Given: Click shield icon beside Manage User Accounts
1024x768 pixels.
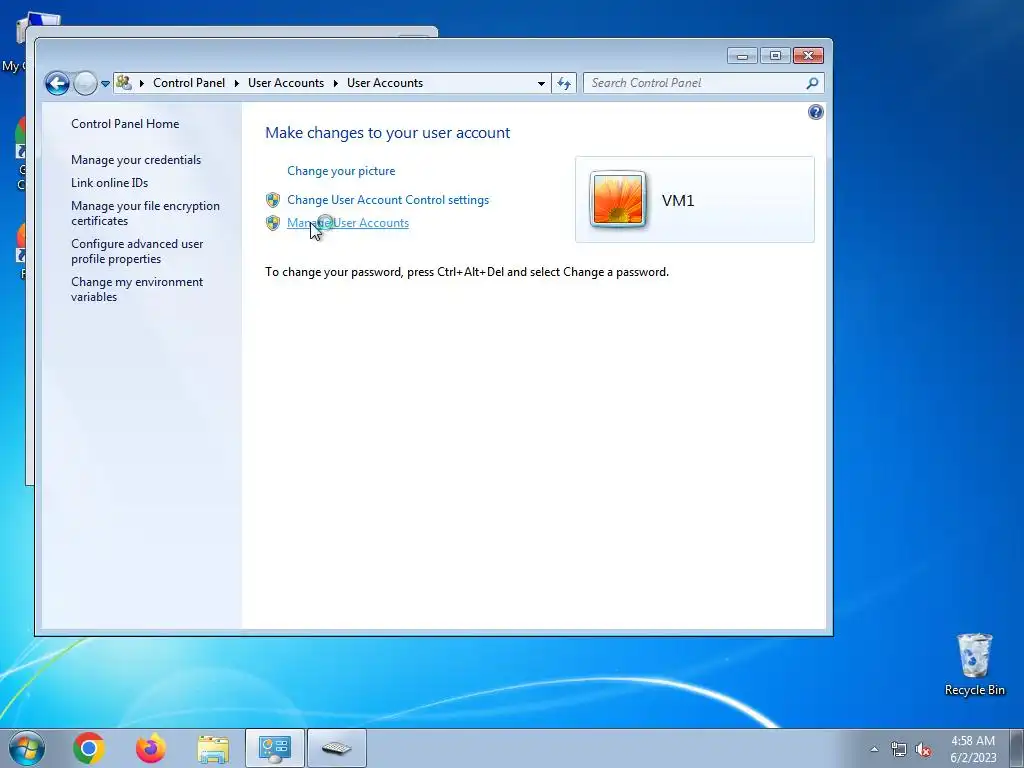Looking at the screenshot, I should (x=273, y=223).
